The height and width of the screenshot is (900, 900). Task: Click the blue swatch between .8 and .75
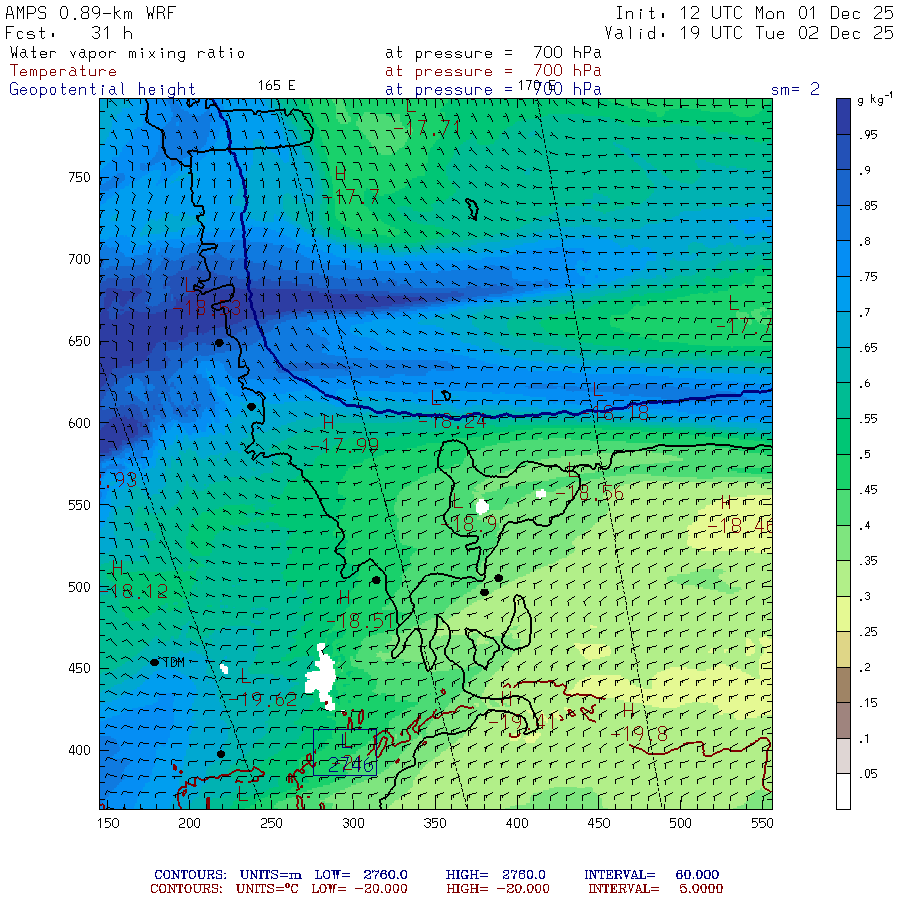843,258
